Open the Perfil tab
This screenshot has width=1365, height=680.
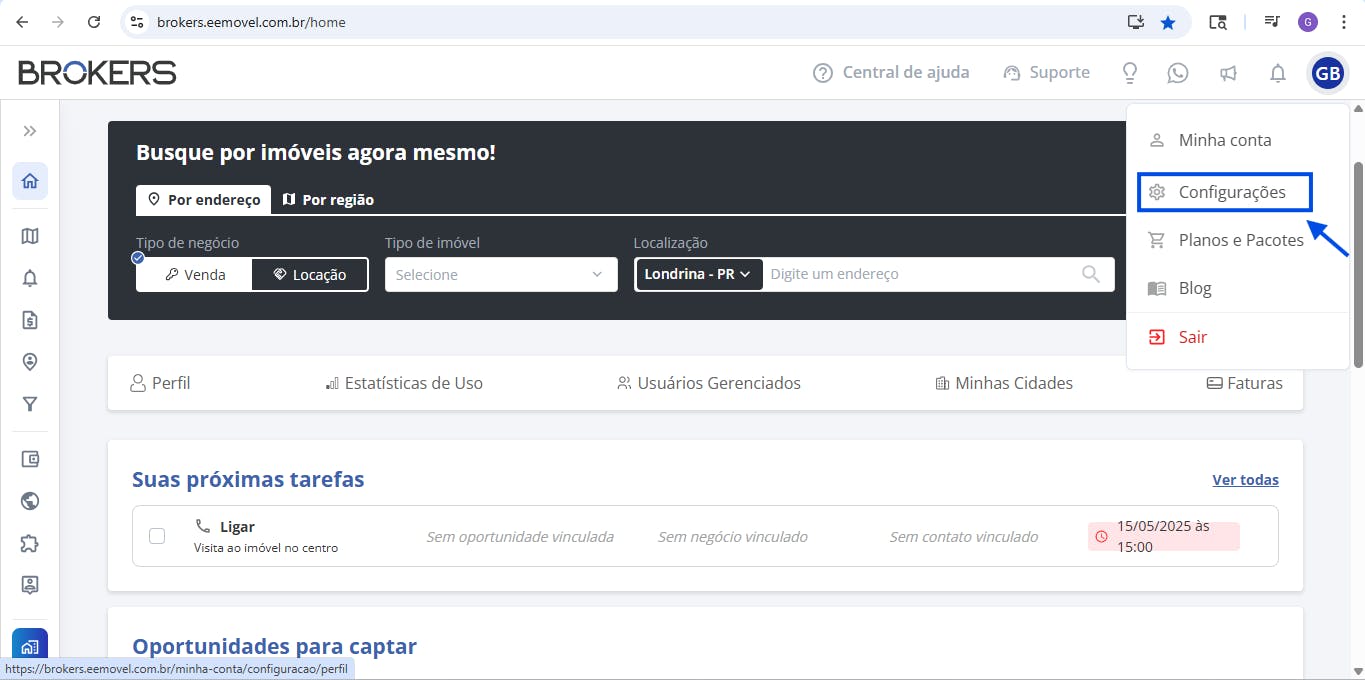click(160, 383)
